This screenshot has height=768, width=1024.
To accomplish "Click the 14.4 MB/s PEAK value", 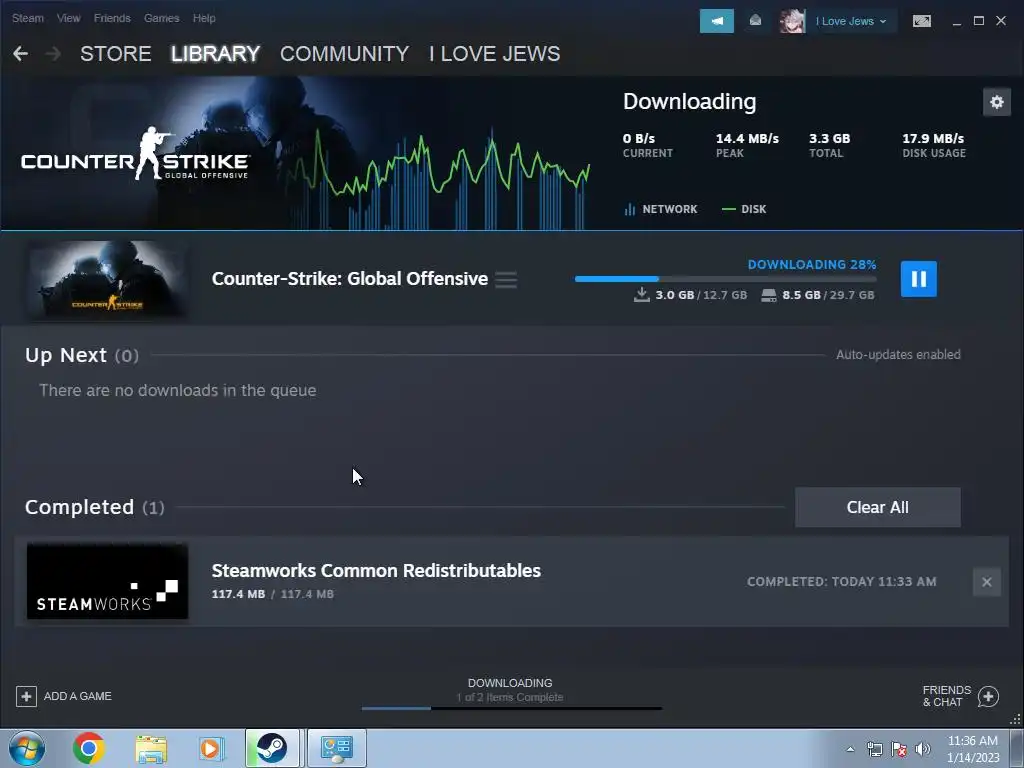I will point(747,138).
